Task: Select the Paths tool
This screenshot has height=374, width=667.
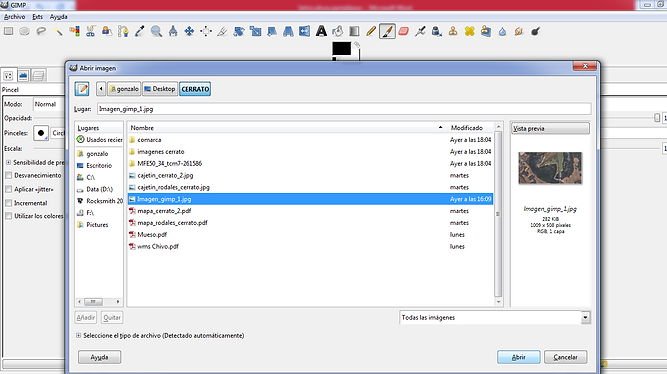Action: coord(123,31)
